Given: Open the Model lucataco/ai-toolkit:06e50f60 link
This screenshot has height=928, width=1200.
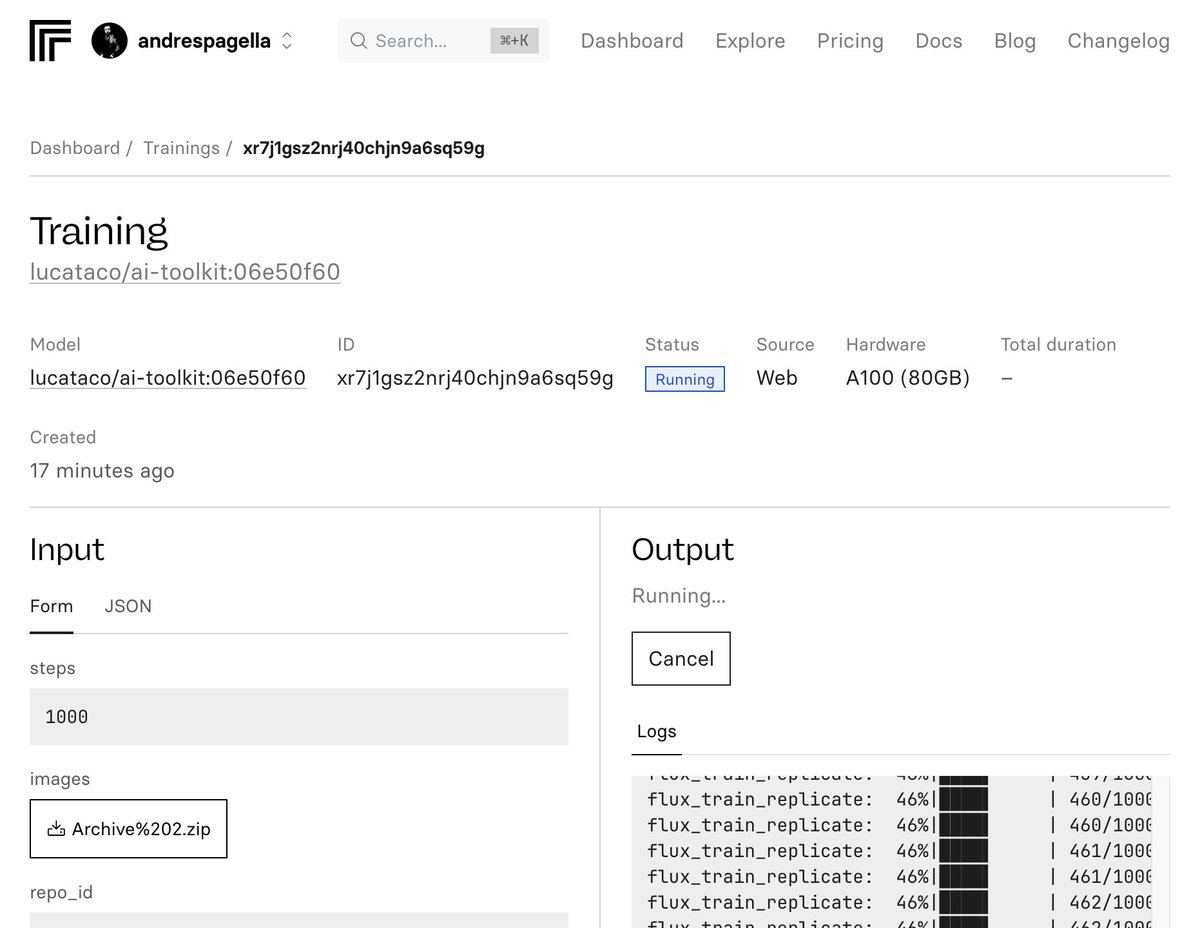Looking at the screenshot, I should (x=168, y=378).
